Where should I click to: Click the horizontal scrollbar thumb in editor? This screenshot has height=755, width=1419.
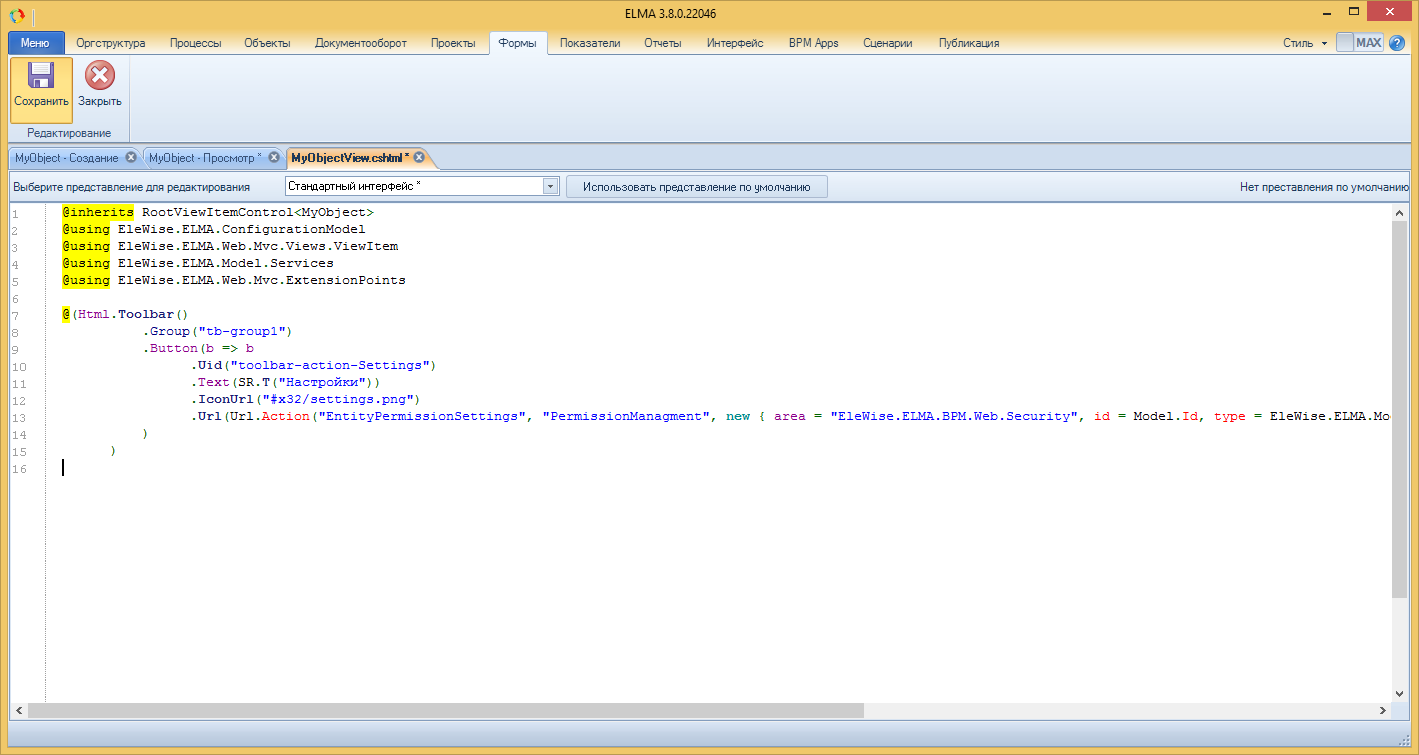pos(445,710)
